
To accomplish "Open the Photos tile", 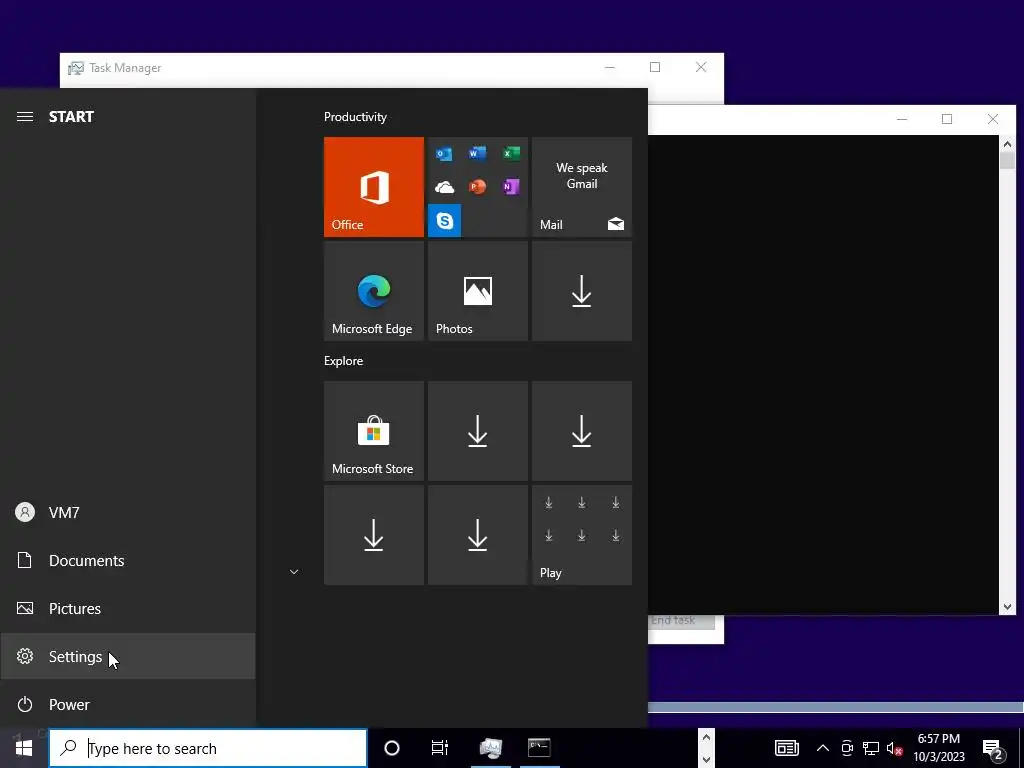I will pyautogui.click(x=477, y=291).
